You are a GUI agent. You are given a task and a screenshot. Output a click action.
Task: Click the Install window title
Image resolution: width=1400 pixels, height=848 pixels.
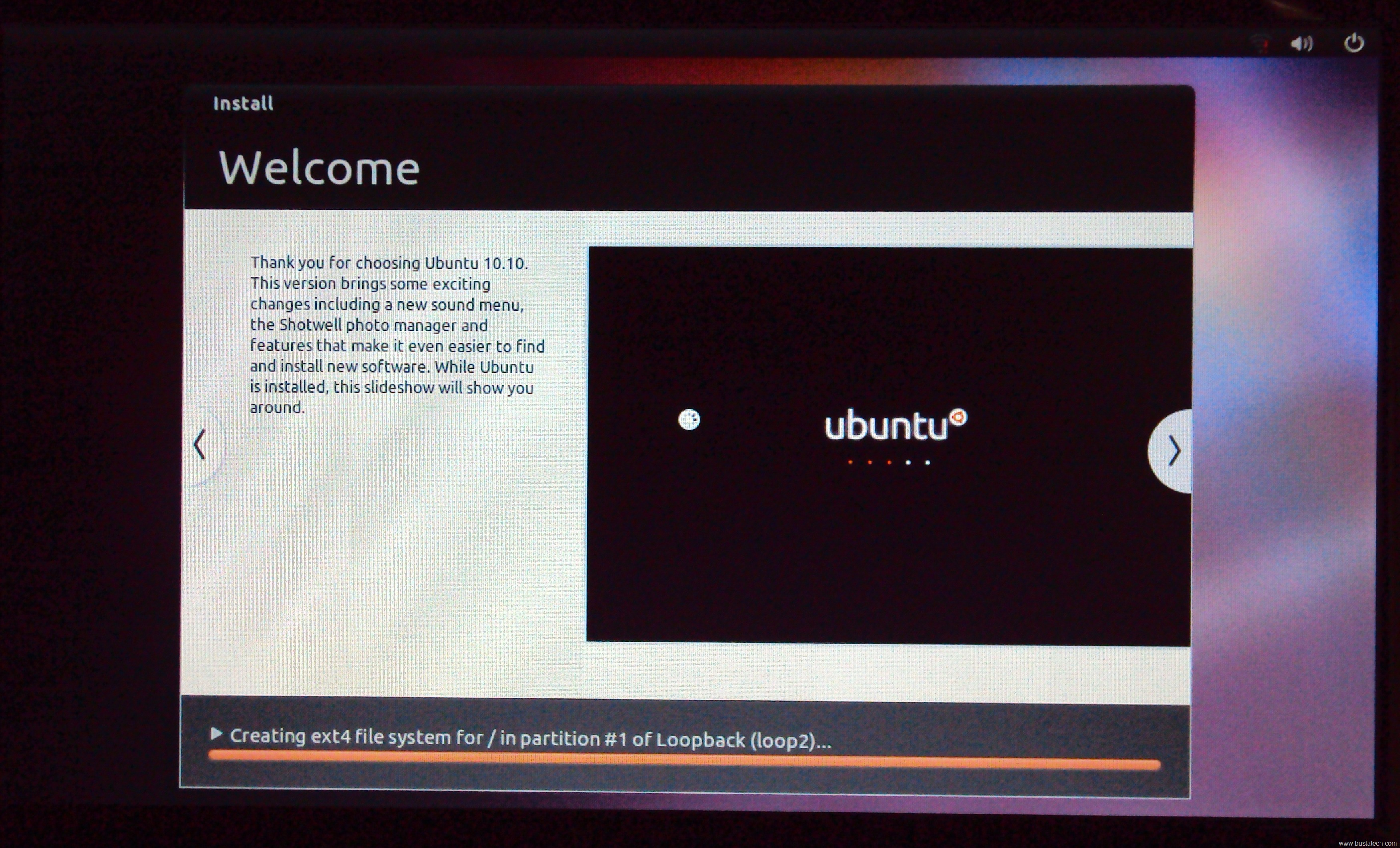[x=243, y=103]
